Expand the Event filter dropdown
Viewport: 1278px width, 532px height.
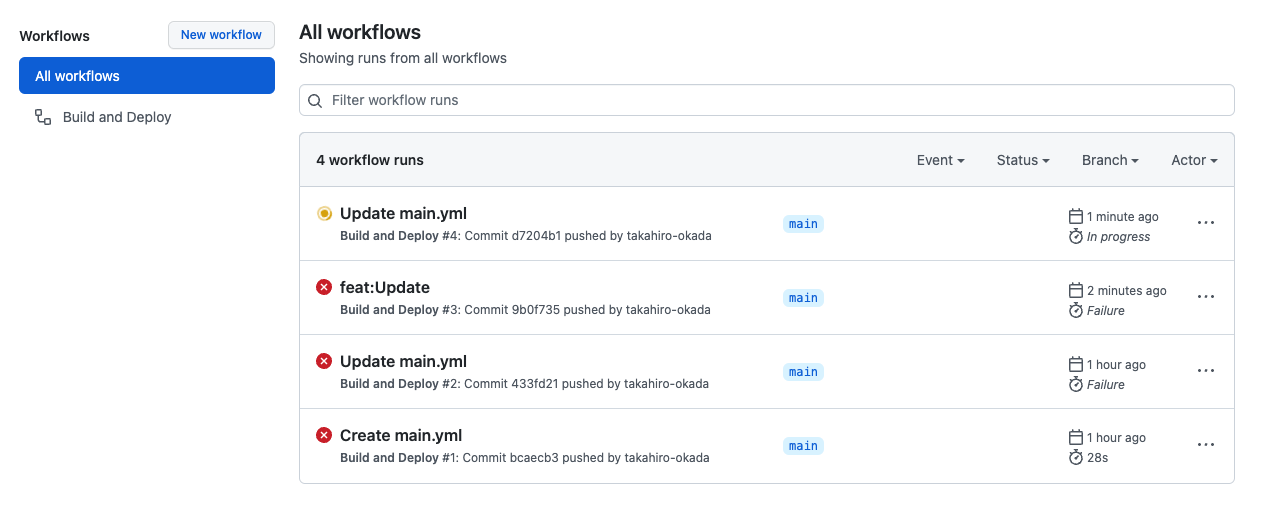[940, 160]
